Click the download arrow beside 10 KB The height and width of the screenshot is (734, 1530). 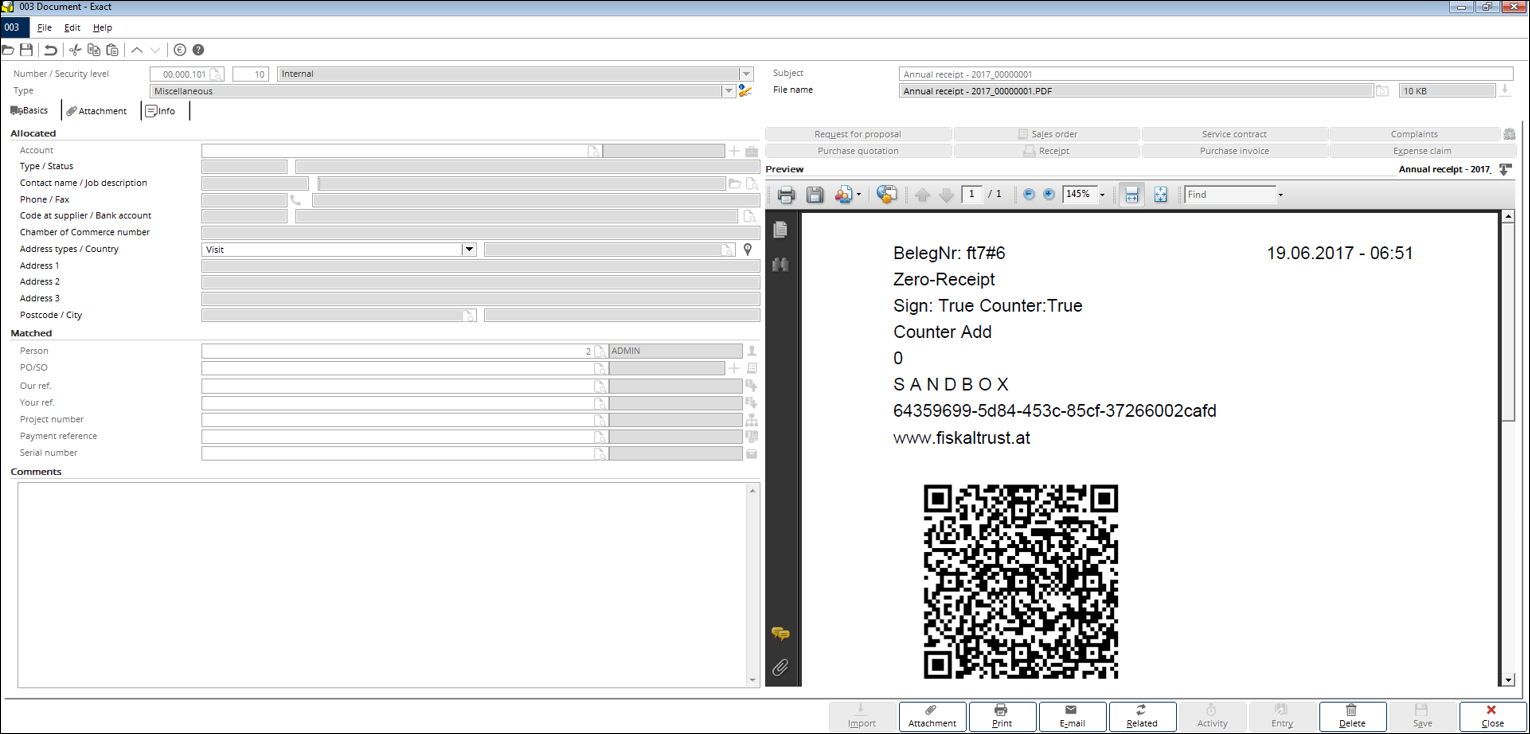tap(1505, 91)
